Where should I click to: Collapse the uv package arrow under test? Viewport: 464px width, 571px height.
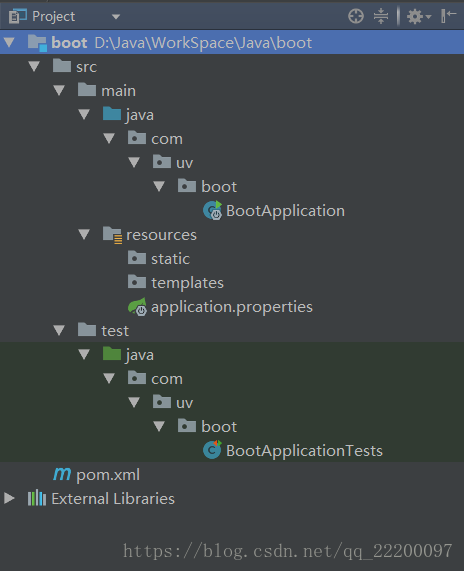[x=134, y=403]
